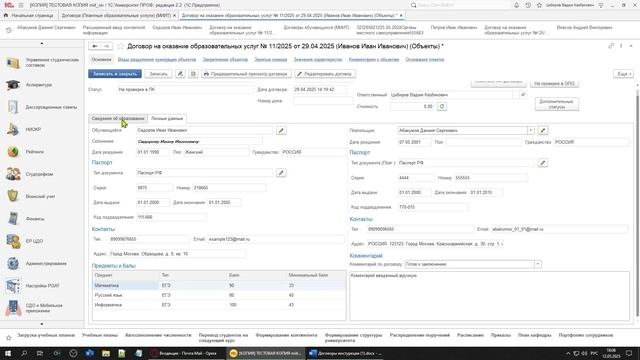
Task: Open Комментарий по договору dropdown
Action: [538, 264]
